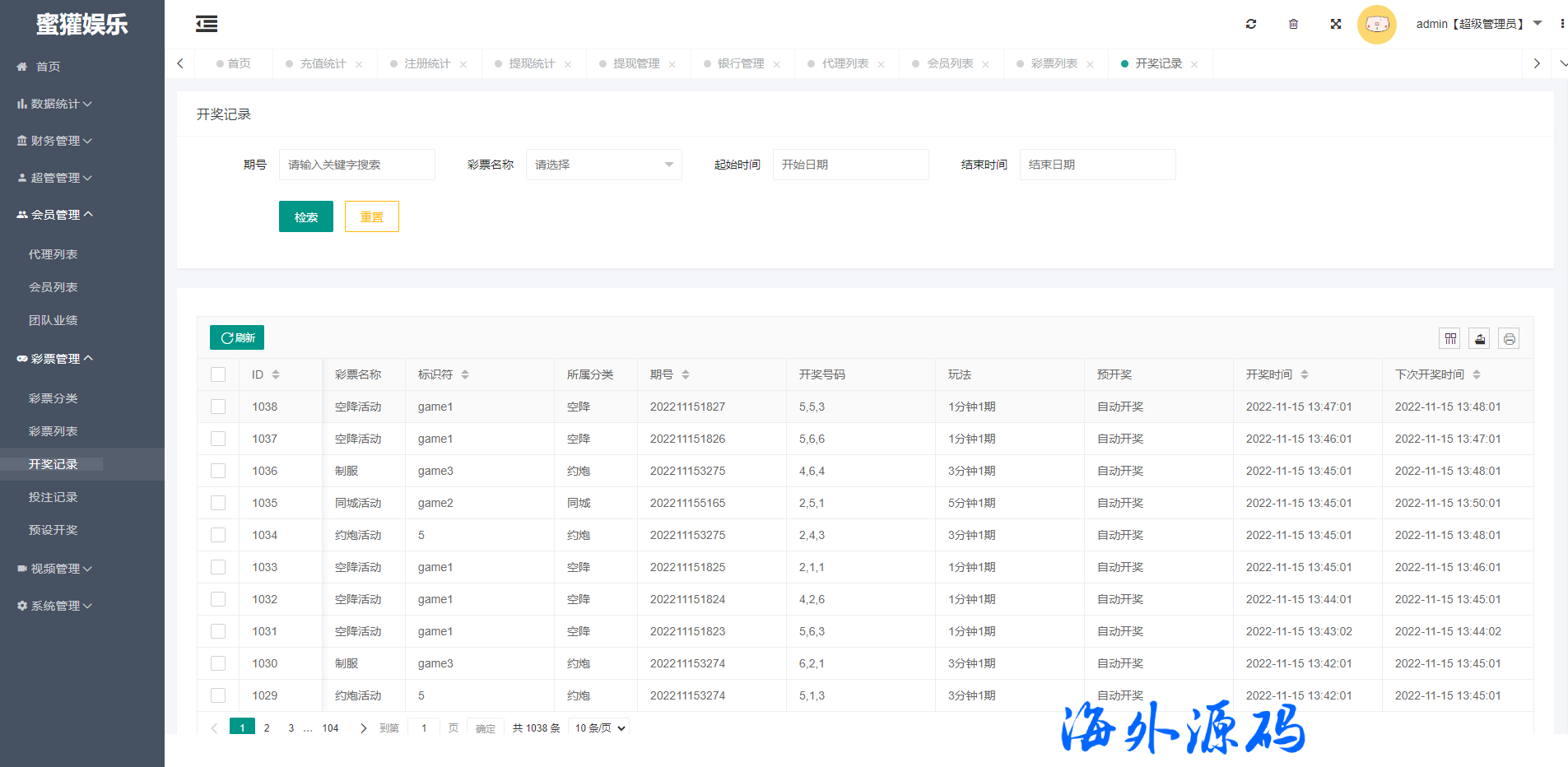The height and width of the screenshot is (767, 1568).
Task: Close the 充值统计 tab
Action: point(359,64)
